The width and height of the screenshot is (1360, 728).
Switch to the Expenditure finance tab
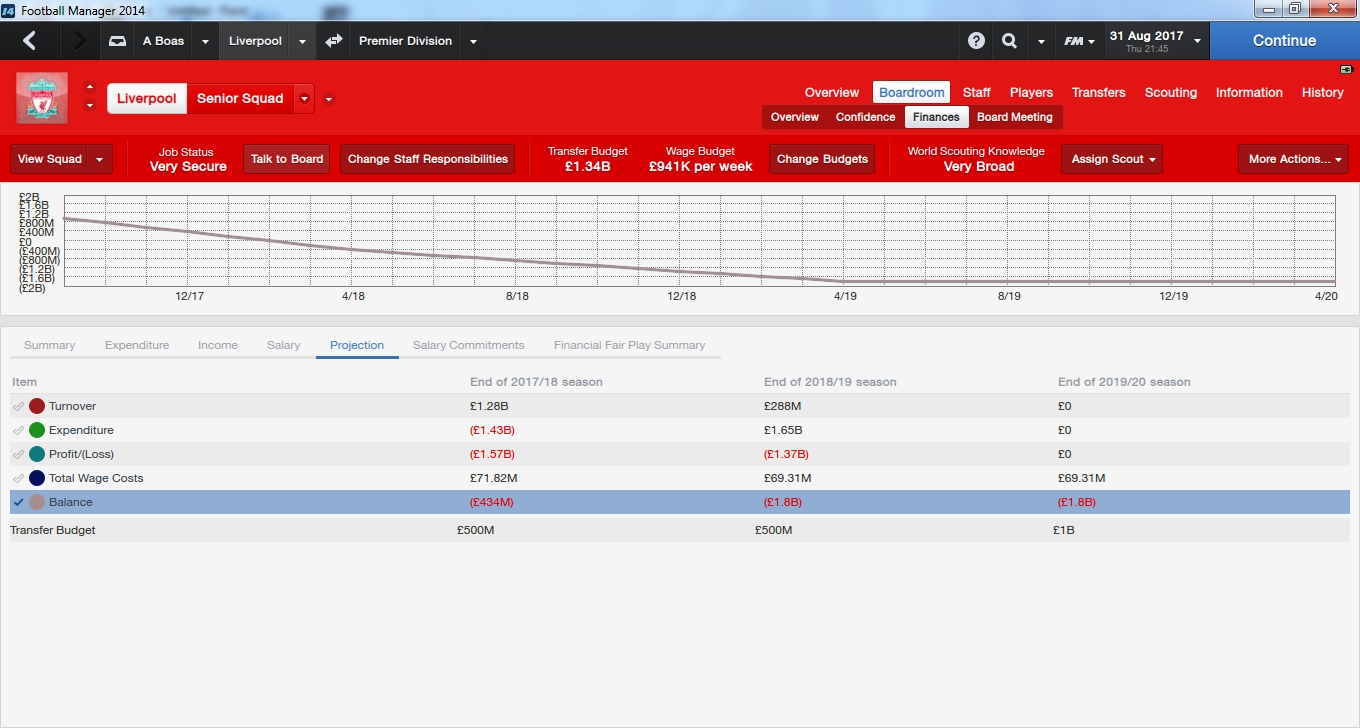pyautogui.click(x=137, y=345)
